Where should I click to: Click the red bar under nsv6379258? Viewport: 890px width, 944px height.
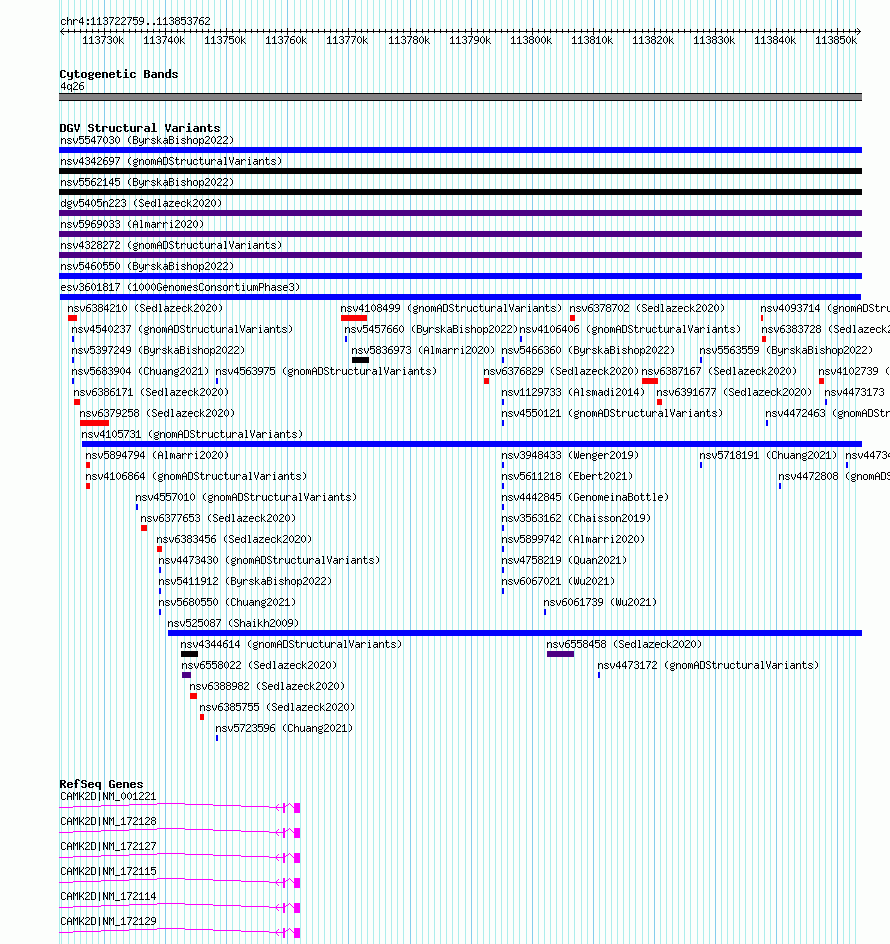tap(95, 423)
